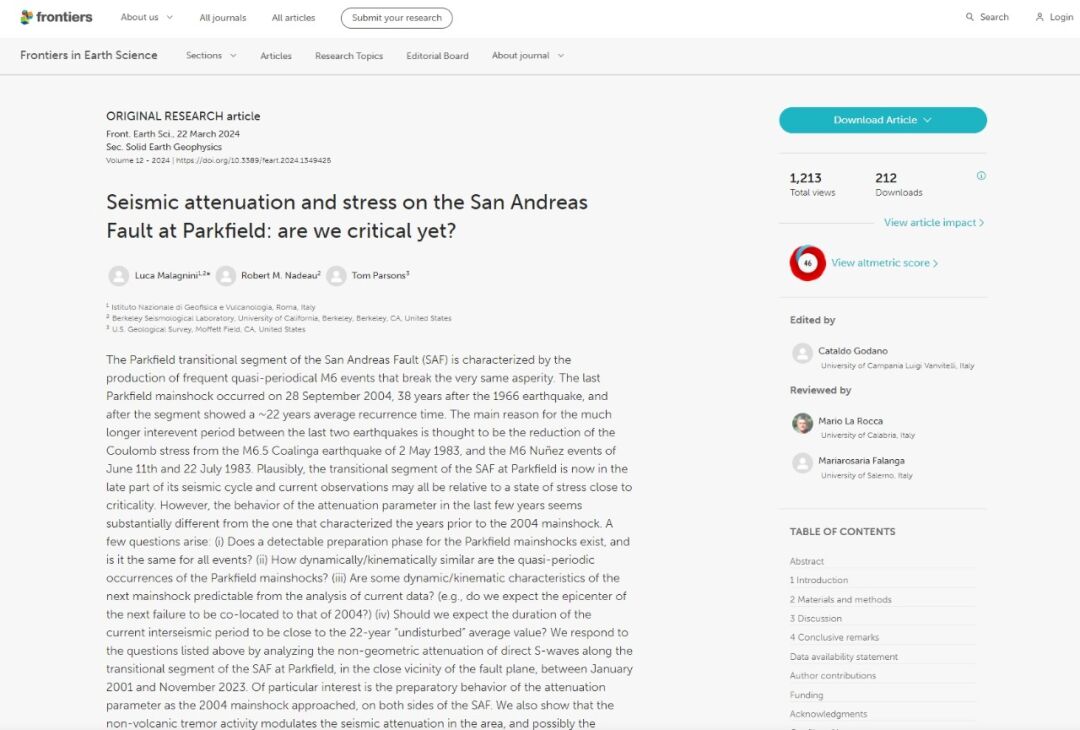Open the Download Article dropdown button
The image size is (1080, 730).
882,120
